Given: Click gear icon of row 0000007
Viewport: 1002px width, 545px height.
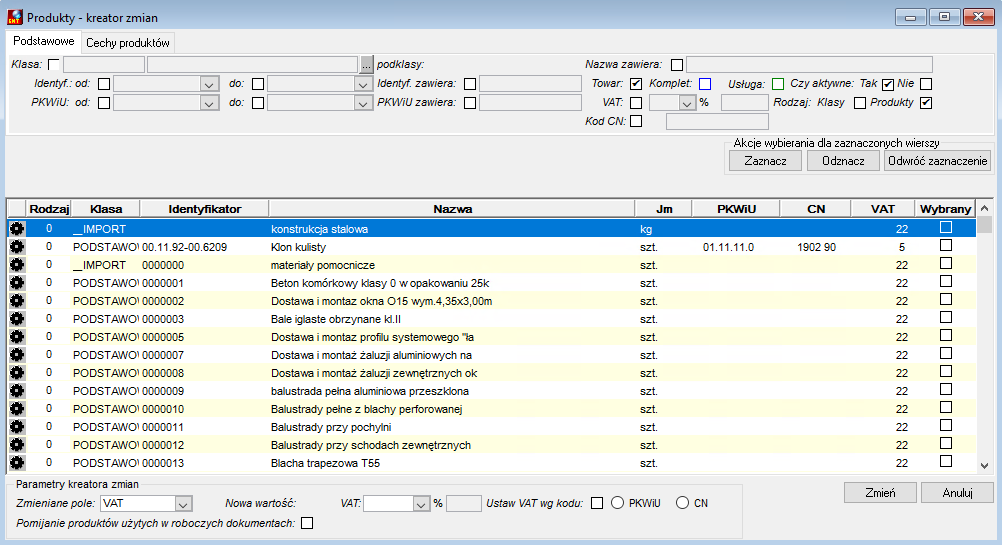Looking at the screenshot, I should pyautogui.click(x=17, y=355).
